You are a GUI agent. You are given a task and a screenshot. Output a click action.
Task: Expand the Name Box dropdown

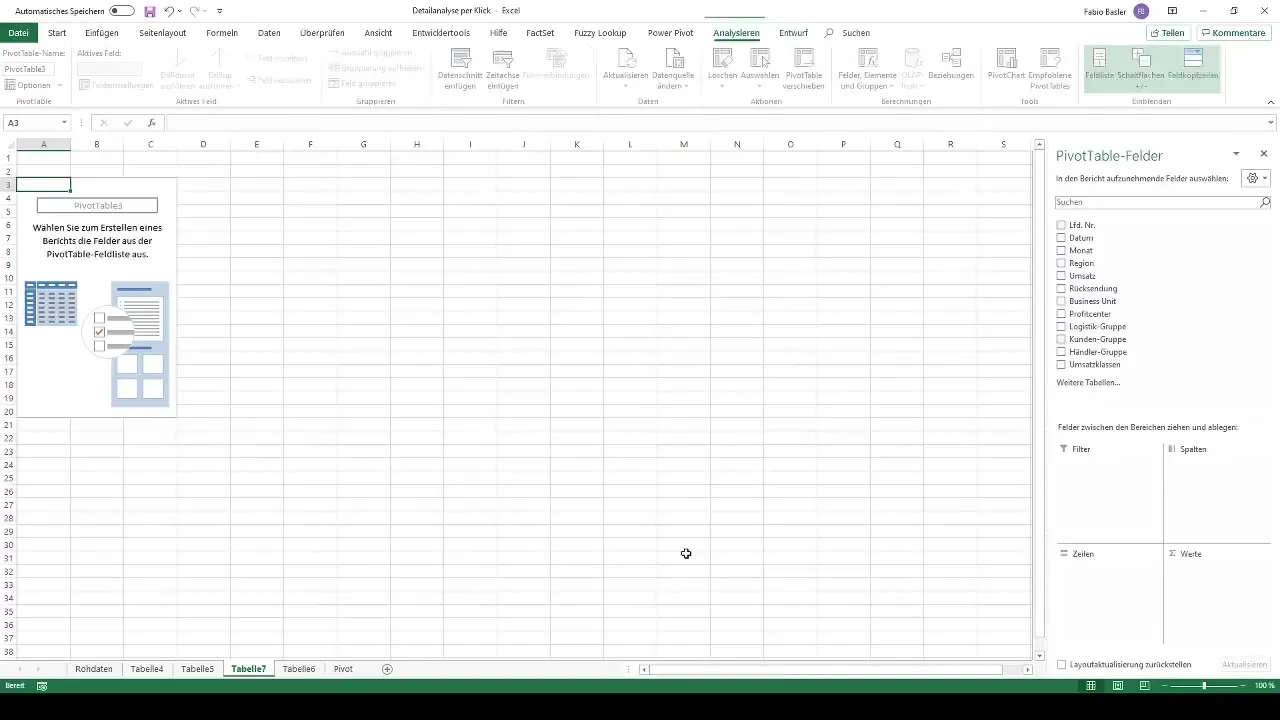point(64,123)
